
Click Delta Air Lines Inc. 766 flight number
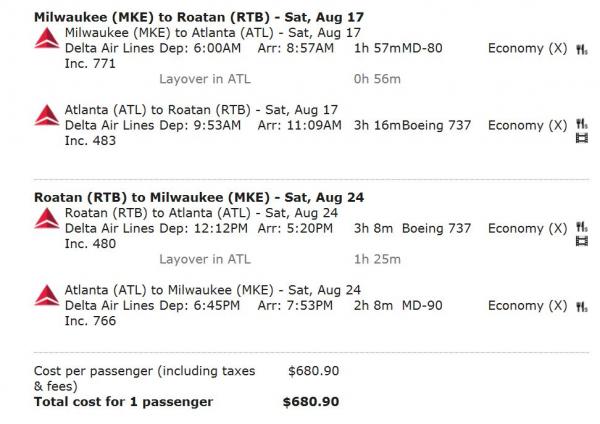coord(91,321)
